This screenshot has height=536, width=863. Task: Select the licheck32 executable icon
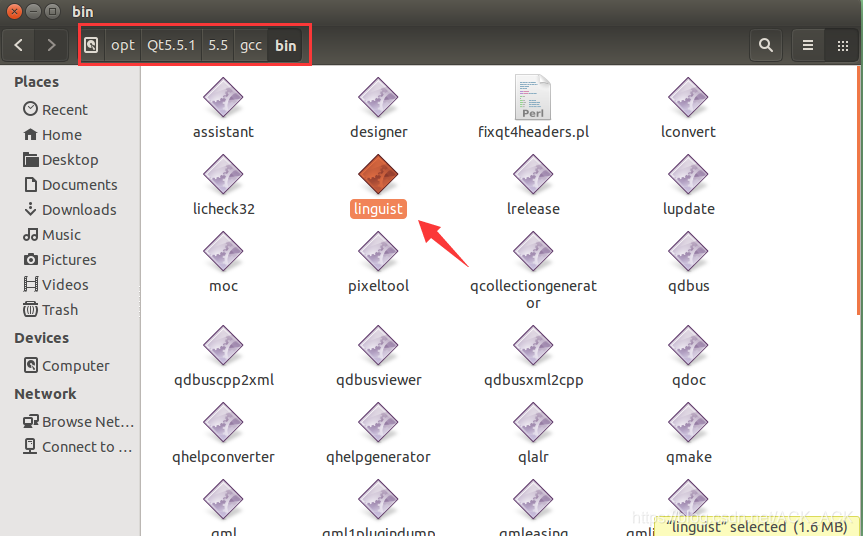pos(223,174)
